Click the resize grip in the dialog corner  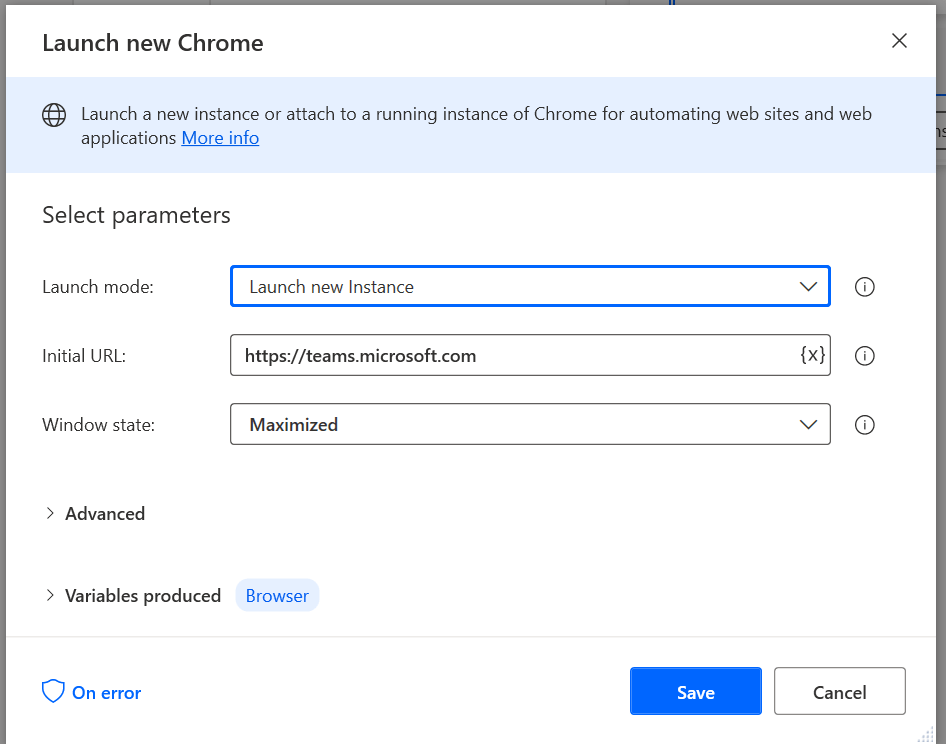coord(926,736)
